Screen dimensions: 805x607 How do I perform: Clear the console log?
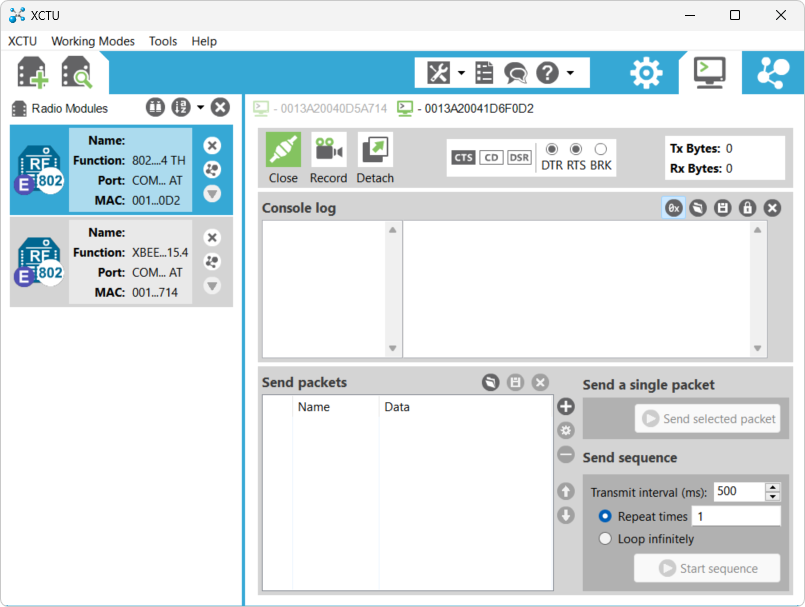(x=773, y=208)
